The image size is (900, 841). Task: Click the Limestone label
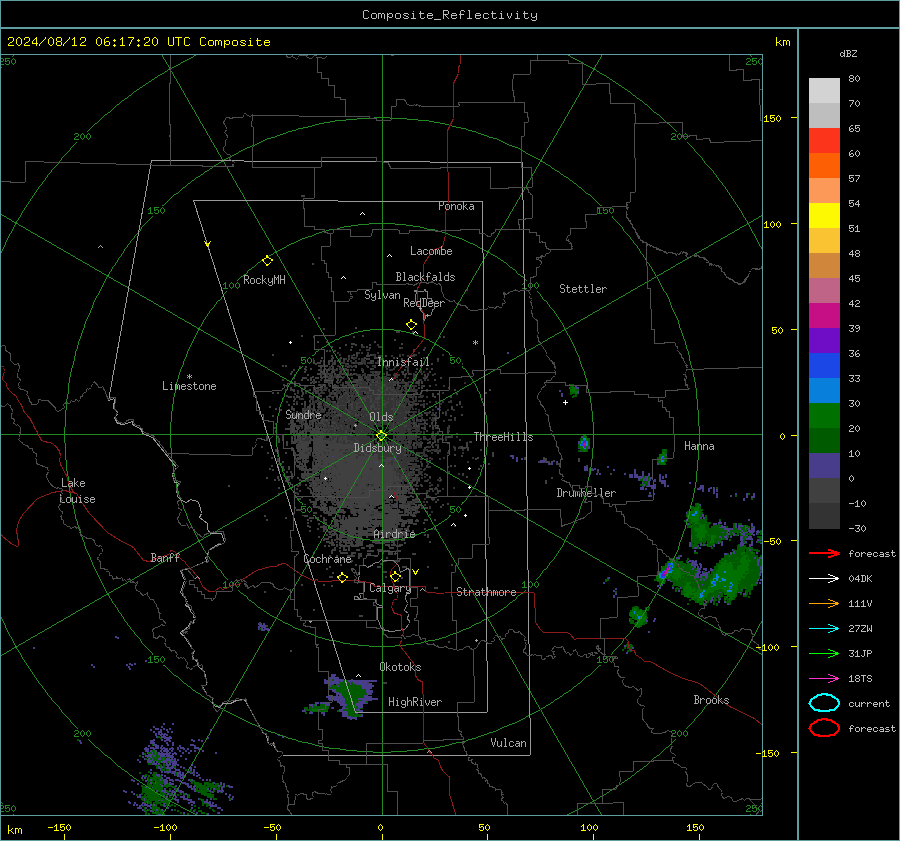coord(189,386)
